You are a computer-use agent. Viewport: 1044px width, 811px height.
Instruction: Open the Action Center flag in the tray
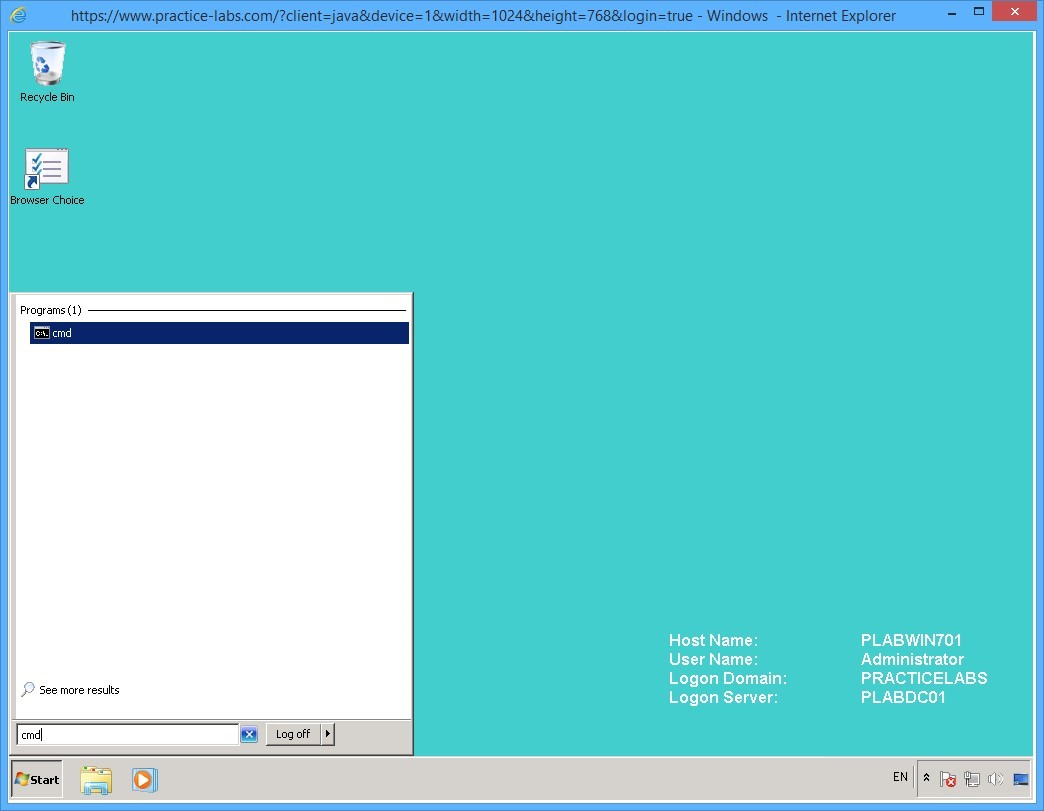[x=948, y=778]
